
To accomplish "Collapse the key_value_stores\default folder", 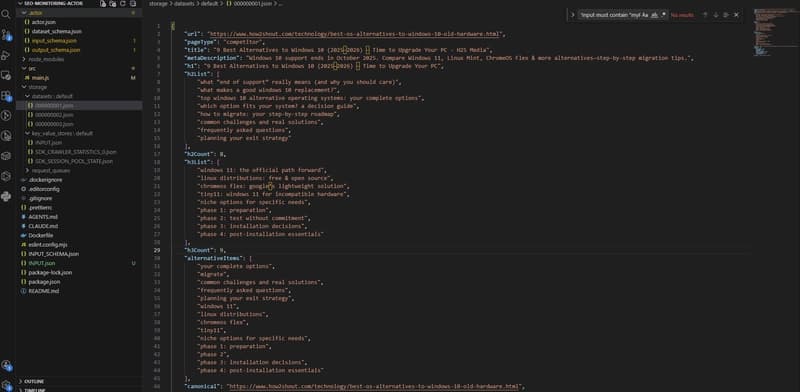I will 79,133.
